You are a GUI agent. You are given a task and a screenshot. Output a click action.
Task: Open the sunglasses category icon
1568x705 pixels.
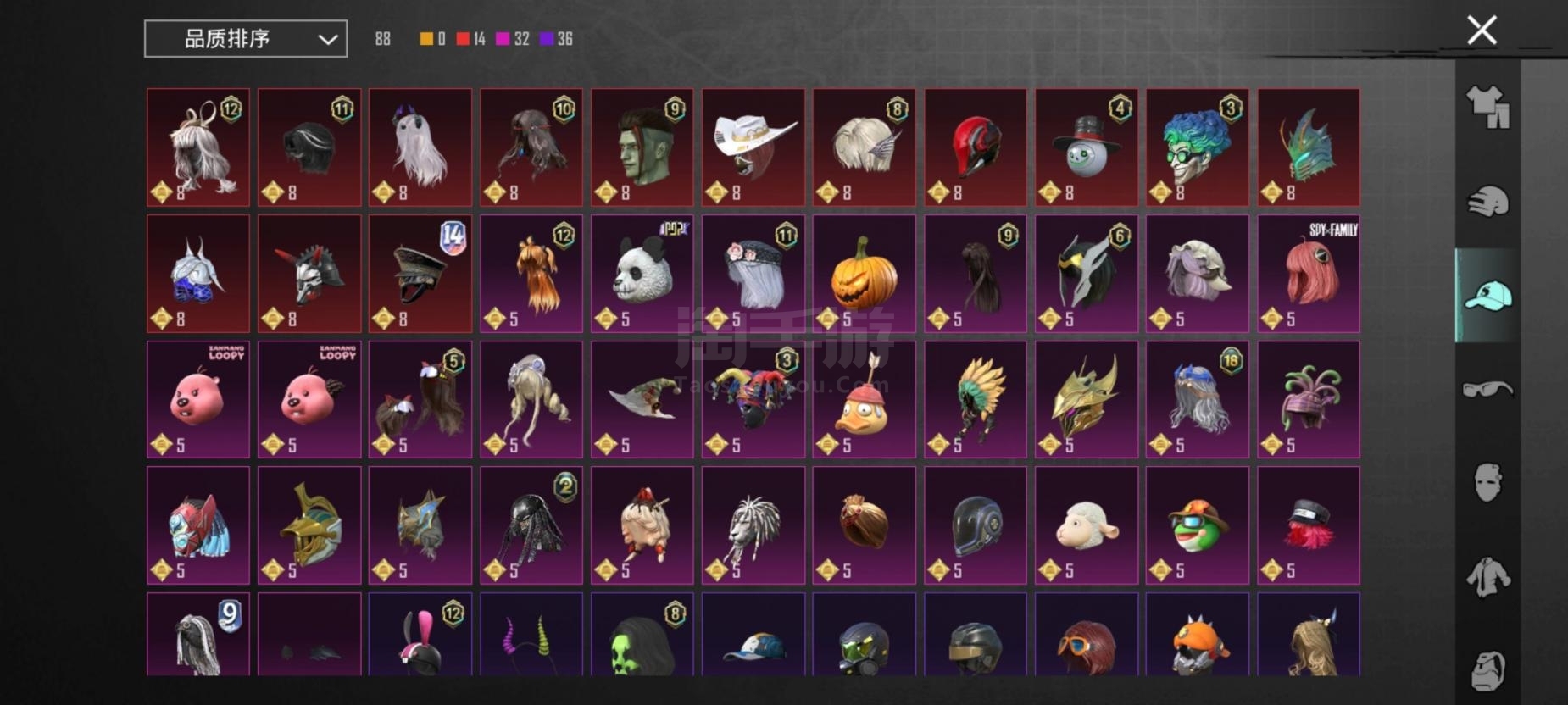coord(1487,389)
